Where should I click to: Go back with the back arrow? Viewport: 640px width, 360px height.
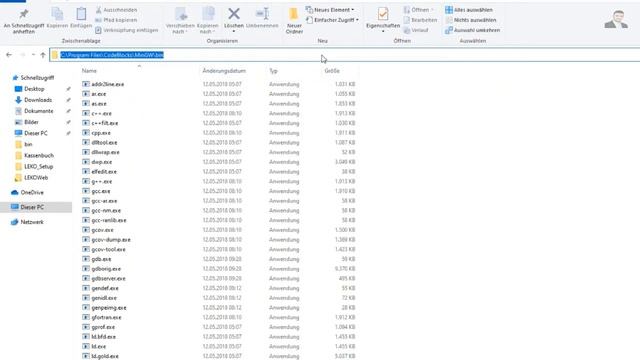(9, 55)
